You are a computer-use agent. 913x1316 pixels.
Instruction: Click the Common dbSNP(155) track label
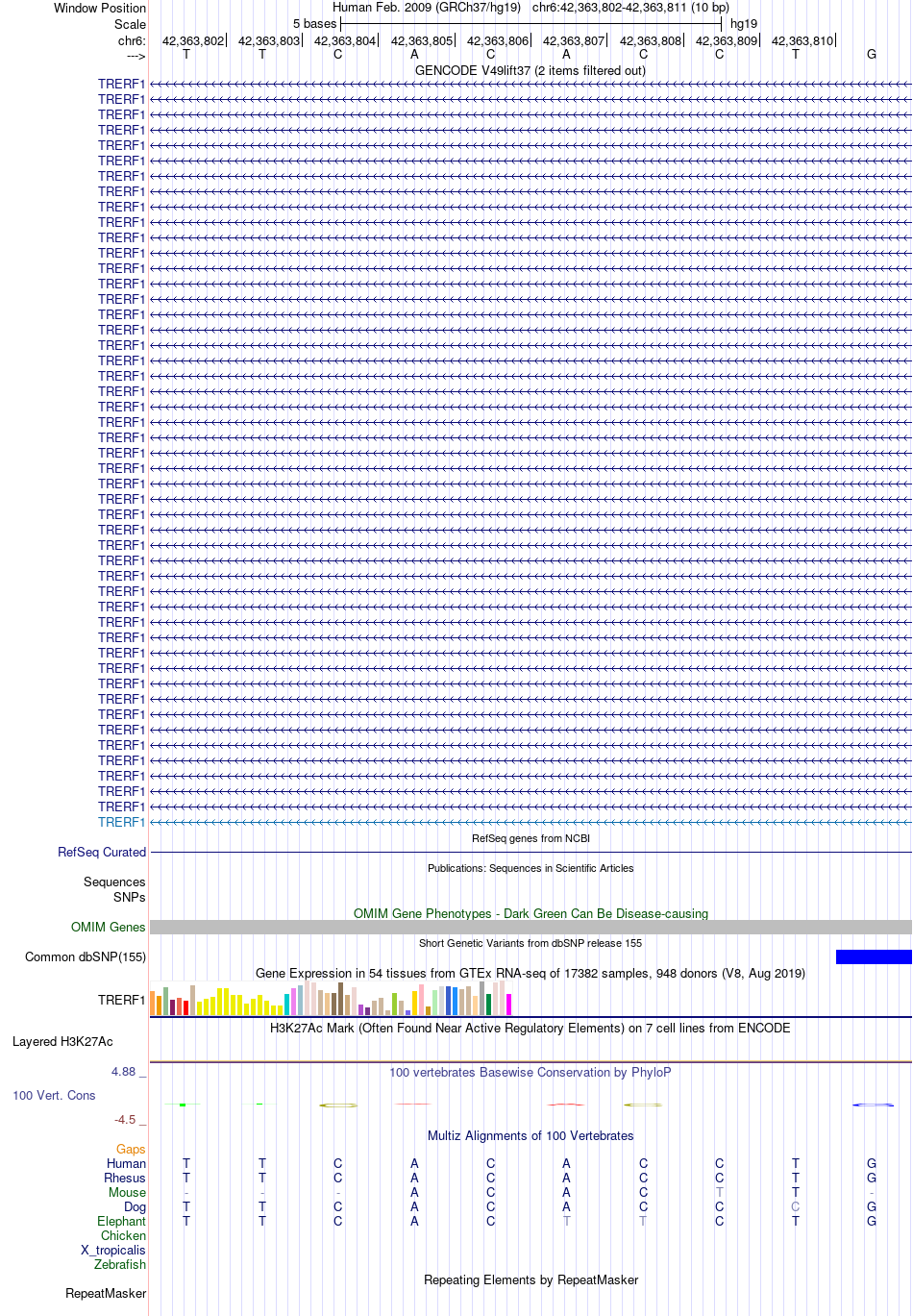coord(86,956)
